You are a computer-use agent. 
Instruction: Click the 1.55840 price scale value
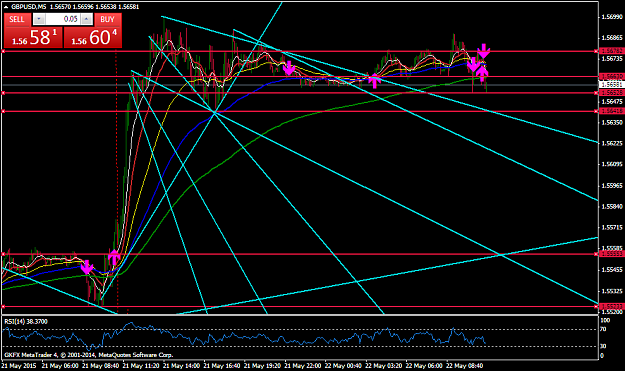click(612, 206)
